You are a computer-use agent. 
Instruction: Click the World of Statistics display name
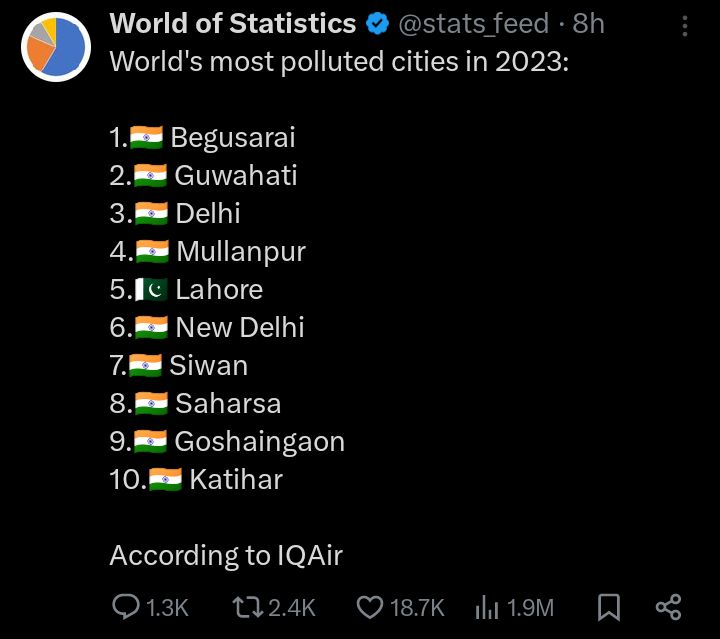coord(232,23)
